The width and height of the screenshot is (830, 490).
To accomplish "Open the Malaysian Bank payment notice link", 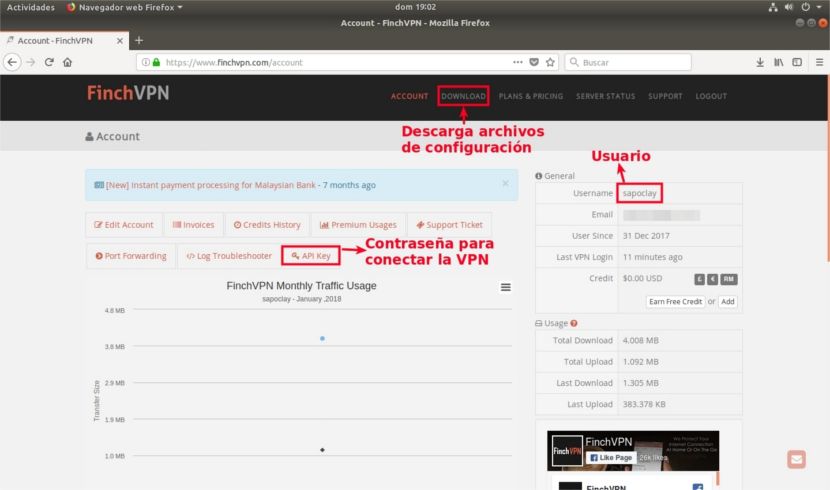I will pos(211,185).
